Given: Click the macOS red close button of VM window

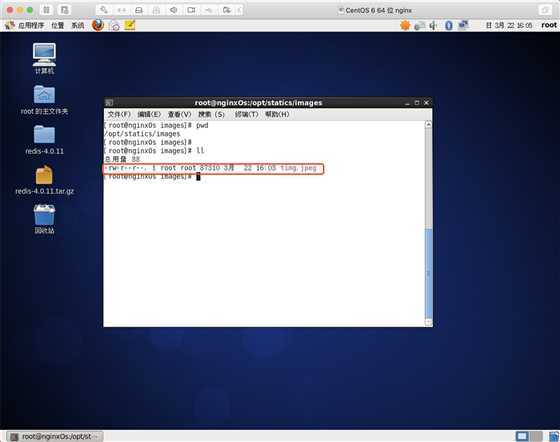Looking at the screenshot, I should click(x=10, y=10).
